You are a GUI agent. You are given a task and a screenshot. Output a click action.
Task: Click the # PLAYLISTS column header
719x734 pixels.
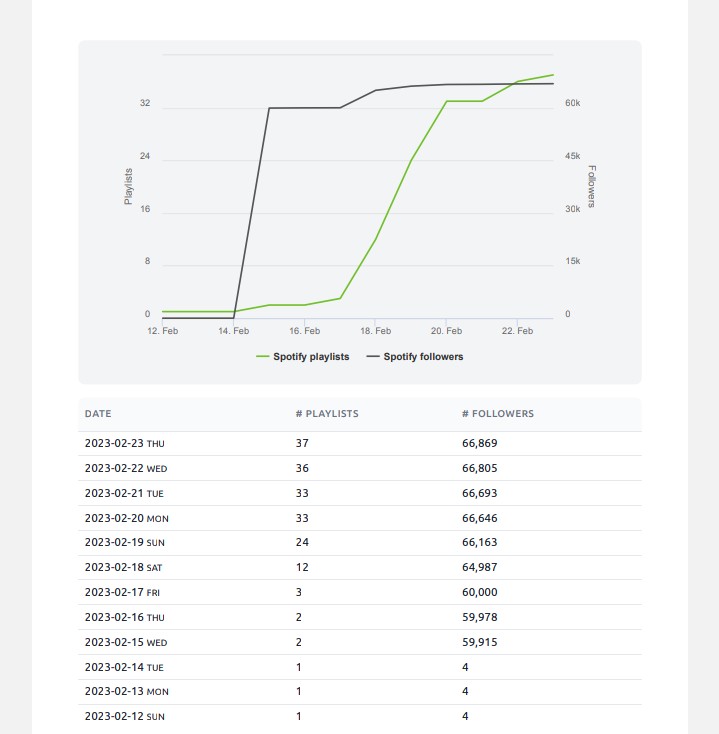pyautogui.click(x=327, y=414)
